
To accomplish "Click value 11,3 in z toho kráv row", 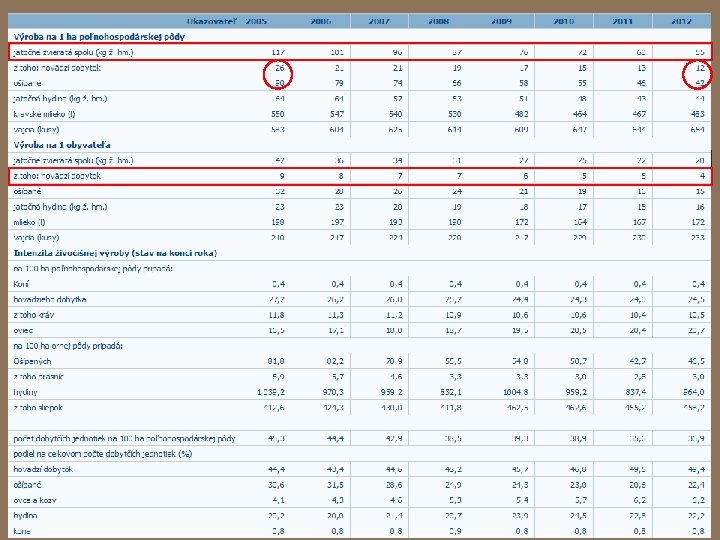I will (x=337, y=315).
